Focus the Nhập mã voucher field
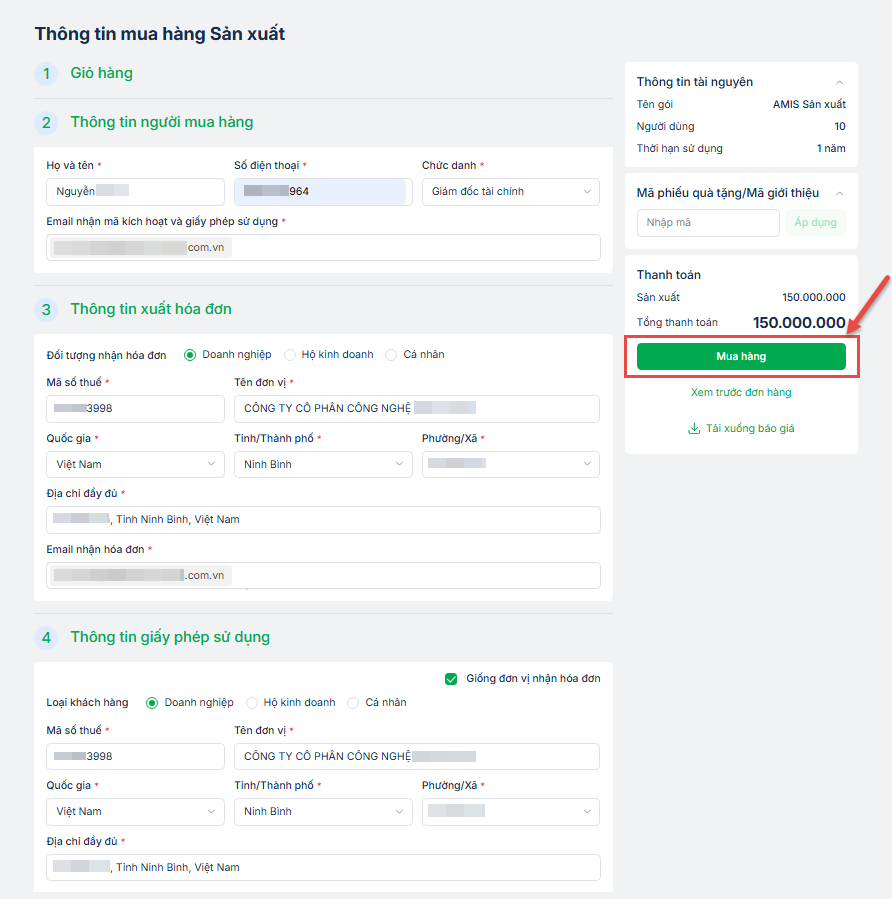 tap(707, 223)
